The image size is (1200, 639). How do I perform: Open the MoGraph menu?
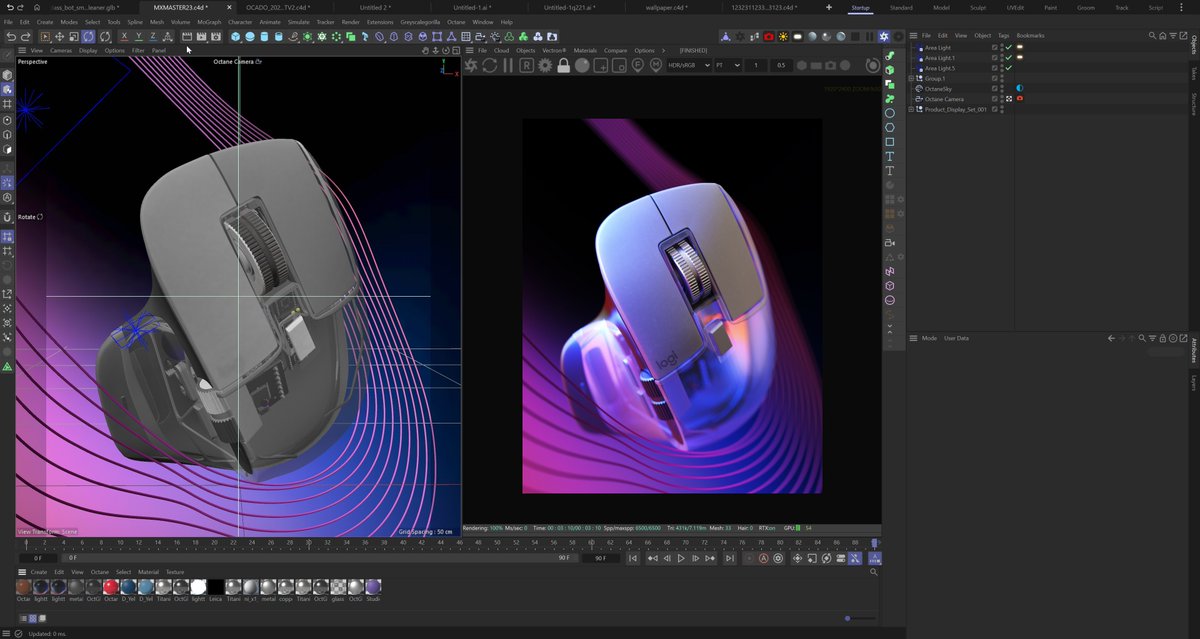(x=209, y=21)
